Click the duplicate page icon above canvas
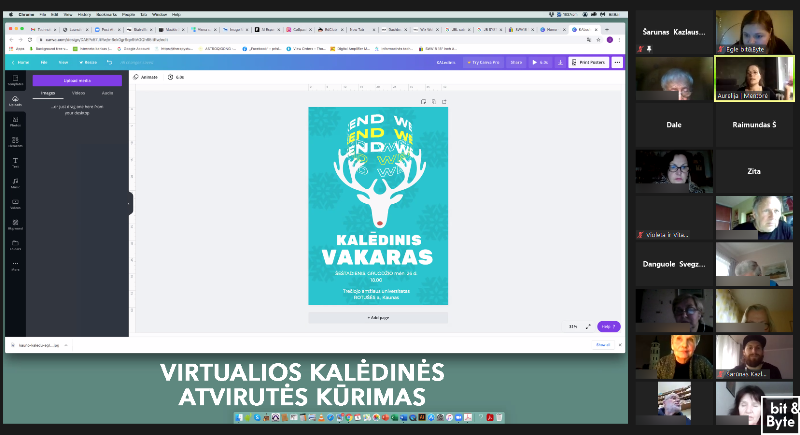800x435 pixels. 434,101
